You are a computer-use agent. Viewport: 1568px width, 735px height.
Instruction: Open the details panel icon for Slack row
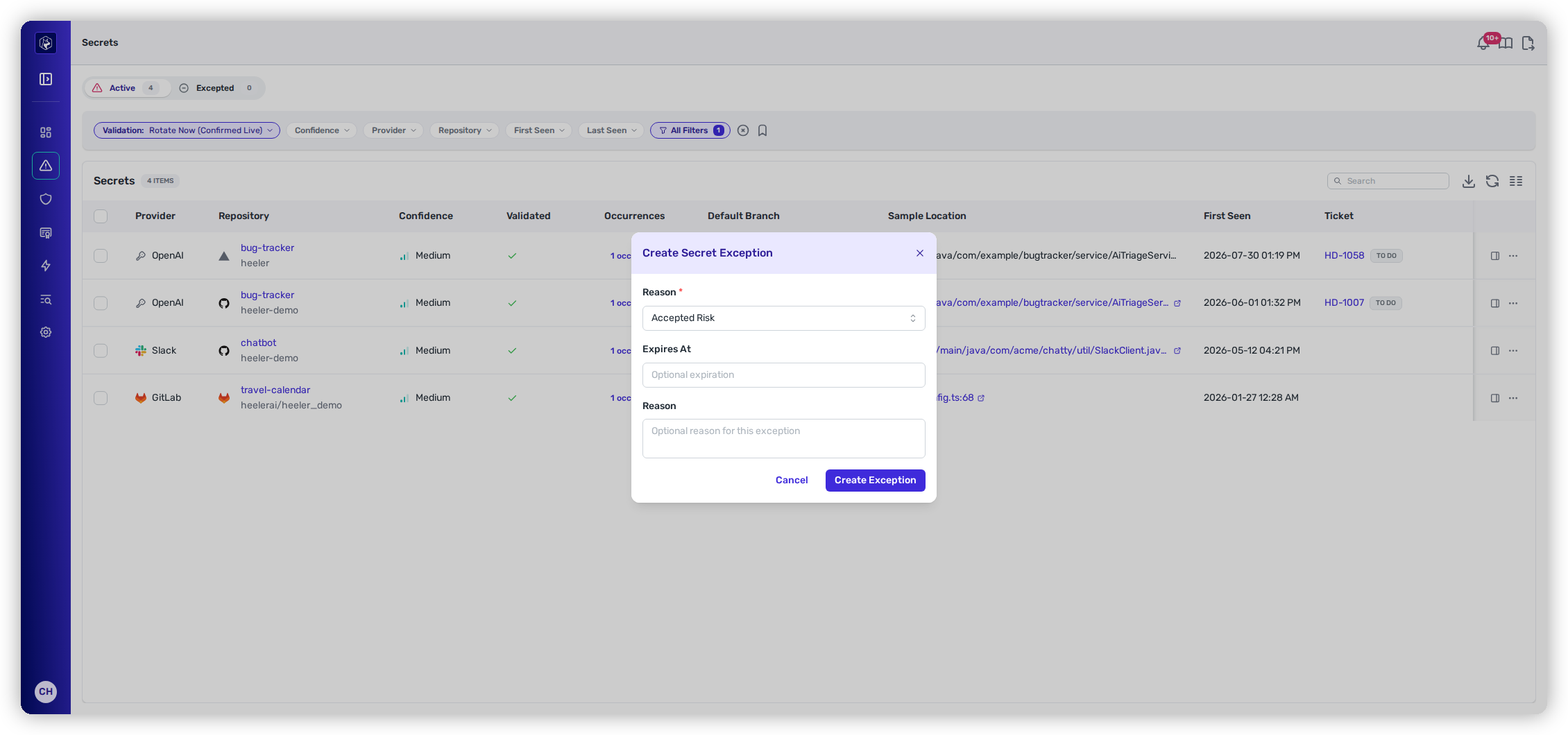tap(1495, 351)
